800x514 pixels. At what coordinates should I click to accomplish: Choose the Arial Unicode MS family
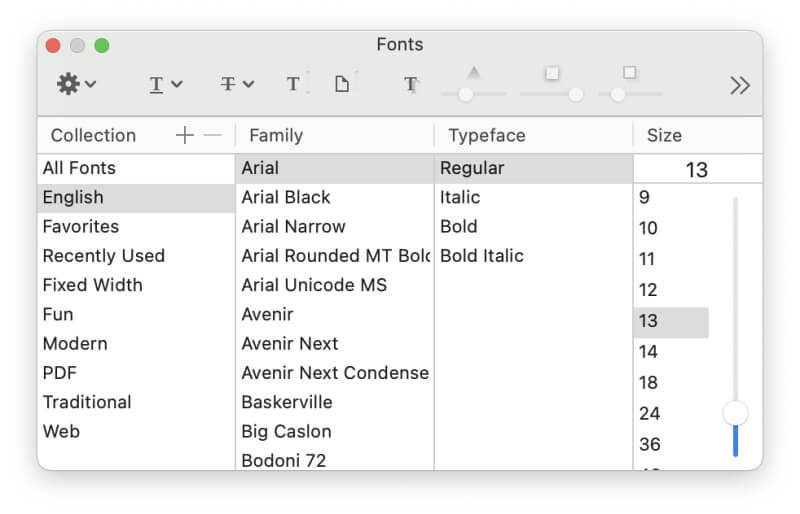pyautogui.click(x=335, y=285)
